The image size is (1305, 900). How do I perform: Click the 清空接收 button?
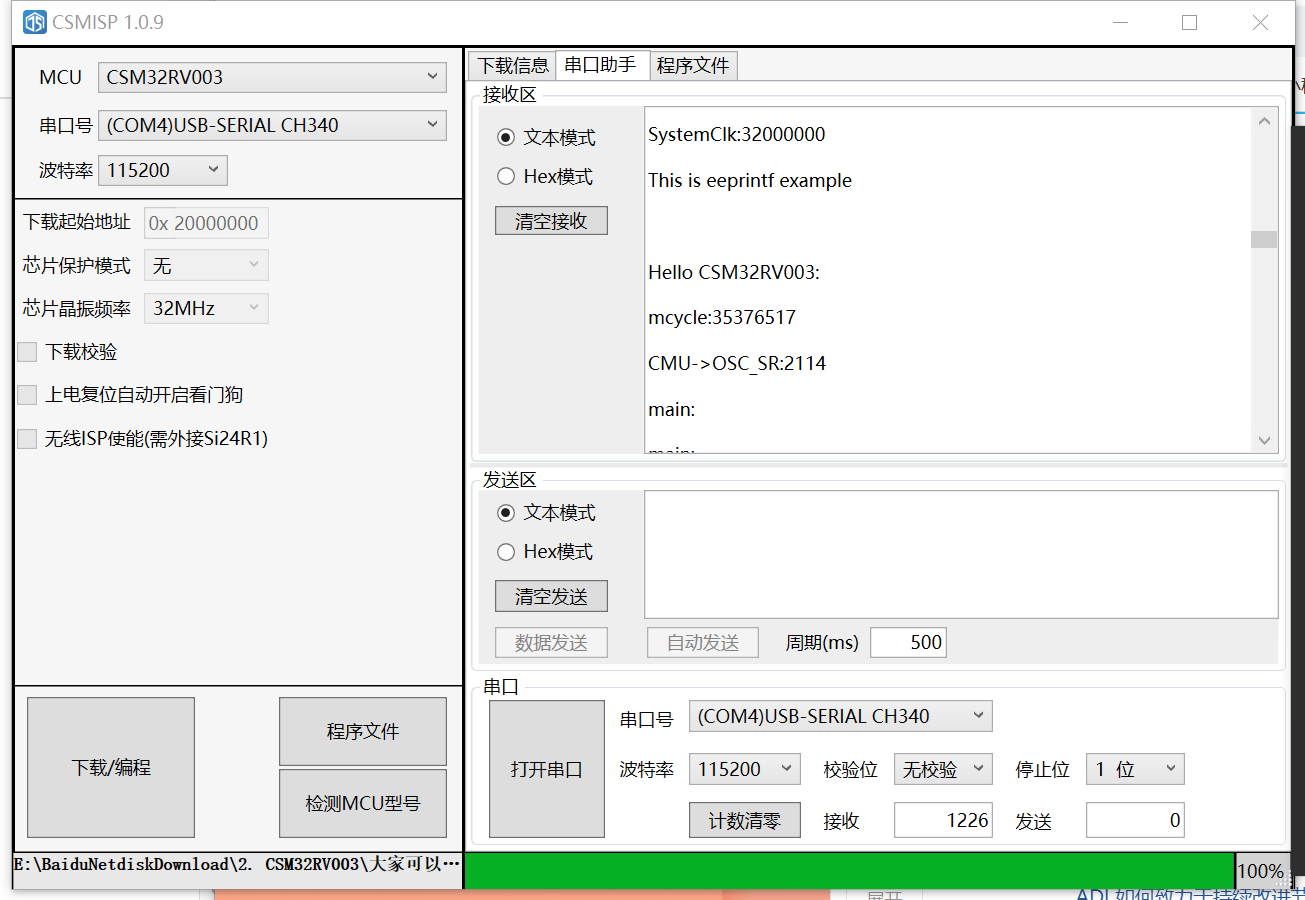click(x=551, y=221)
